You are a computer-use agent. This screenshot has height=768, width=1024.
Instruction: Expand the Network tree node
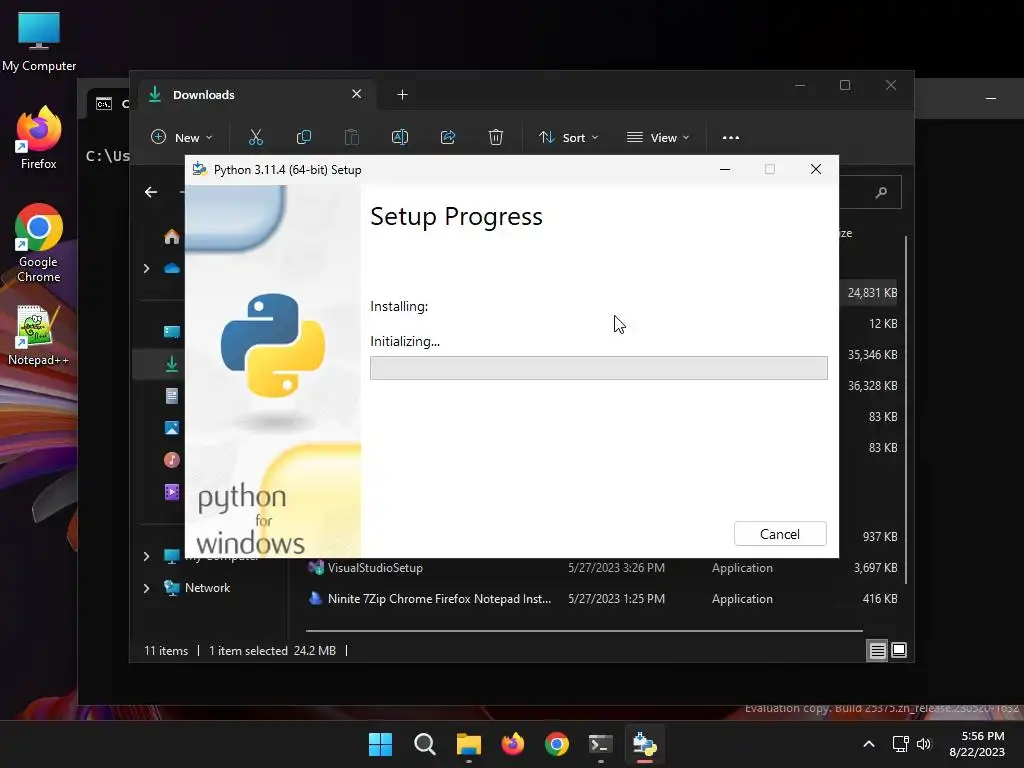(x=146, y=588)
